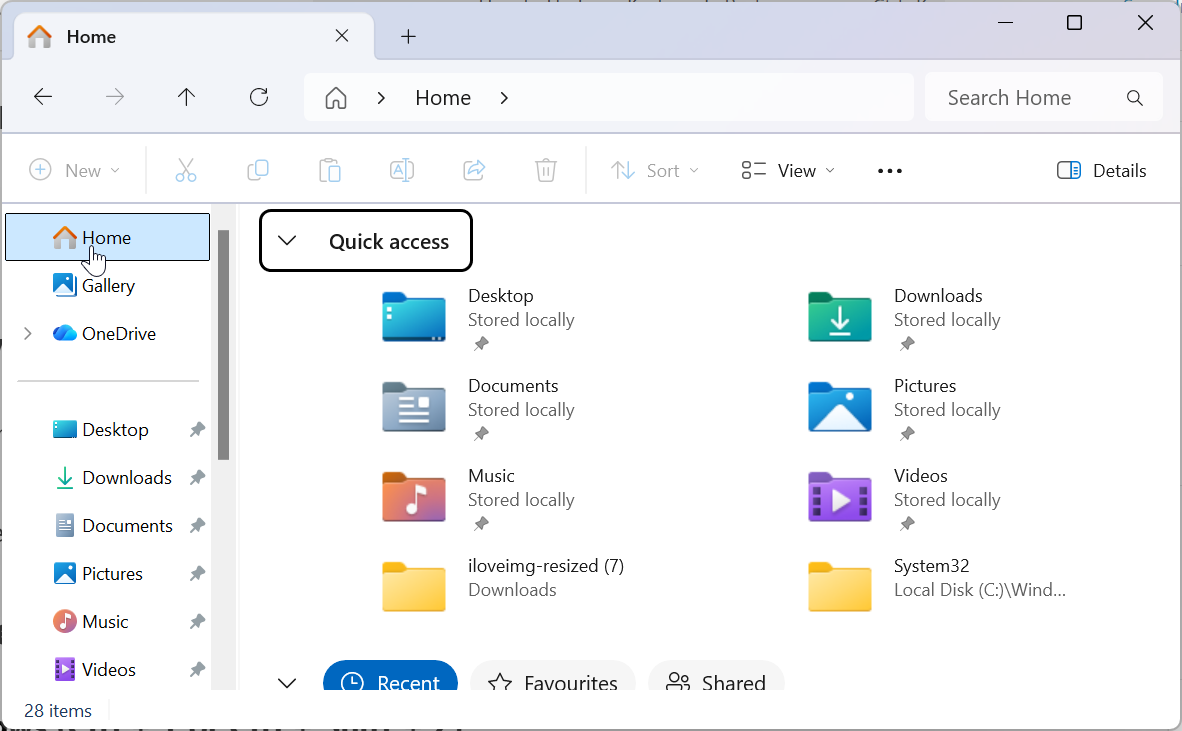Go up one directory level

(x=186, y=97)
